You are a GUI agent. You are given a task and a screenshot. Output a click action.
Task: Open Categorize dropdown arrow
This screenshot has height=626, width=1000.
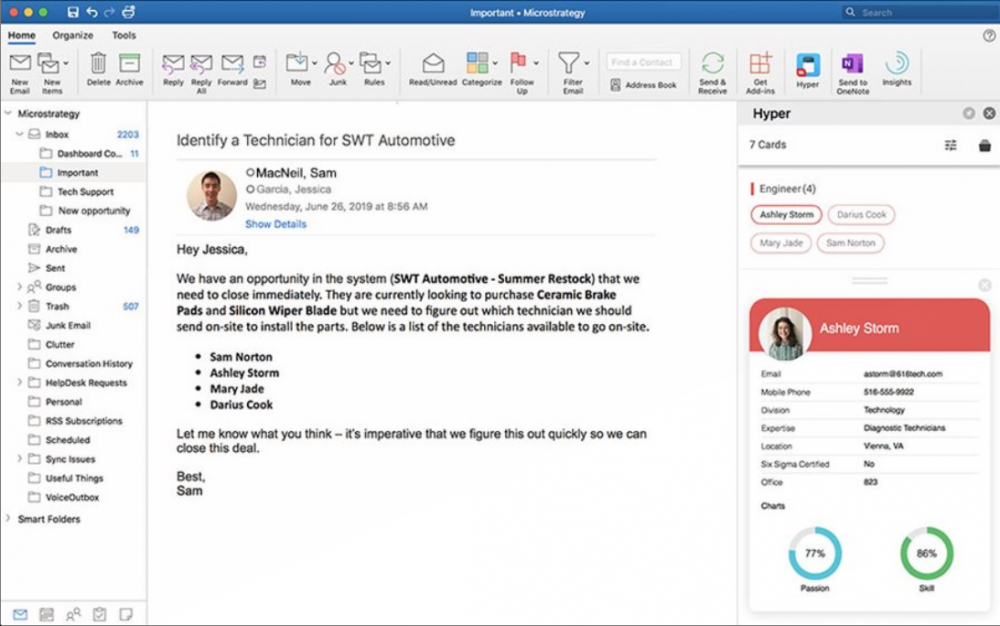click(x=495, y=63)
